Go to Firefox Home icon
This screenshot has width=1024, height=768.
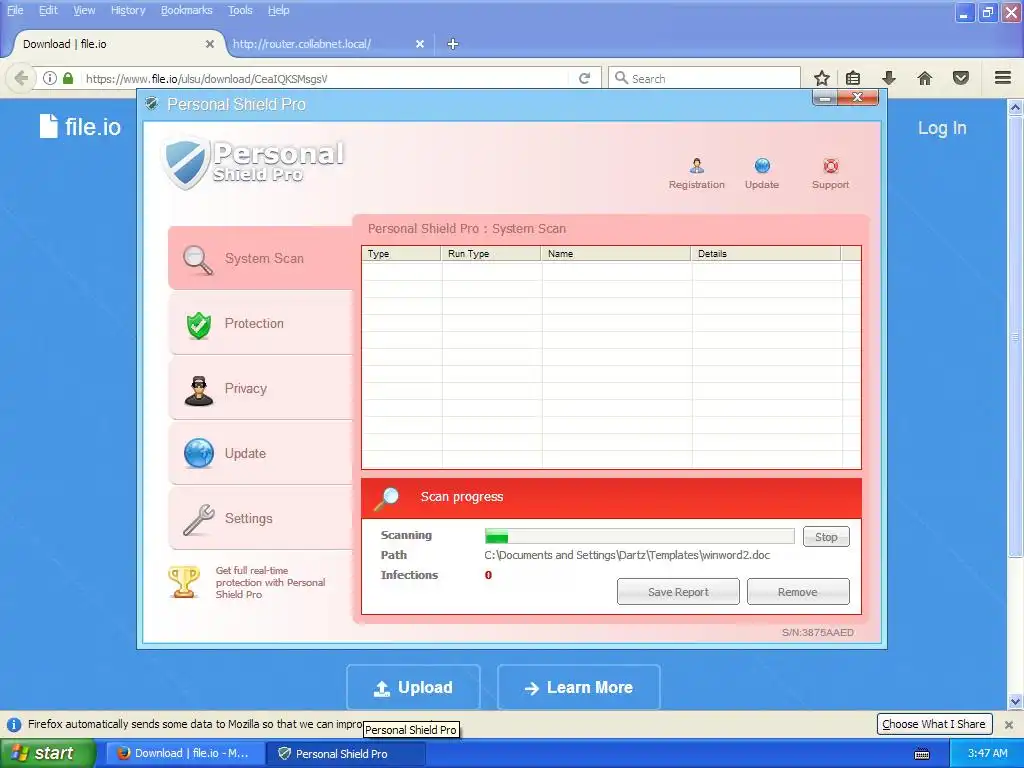[x=925, y=78]
